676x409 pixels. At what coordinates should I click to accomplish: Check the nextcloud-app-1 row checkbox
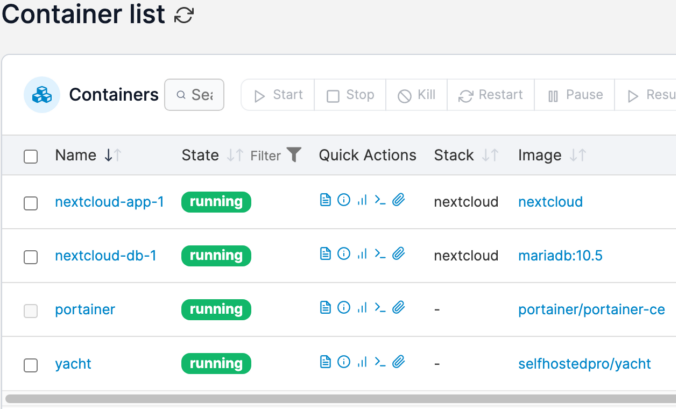31,203
